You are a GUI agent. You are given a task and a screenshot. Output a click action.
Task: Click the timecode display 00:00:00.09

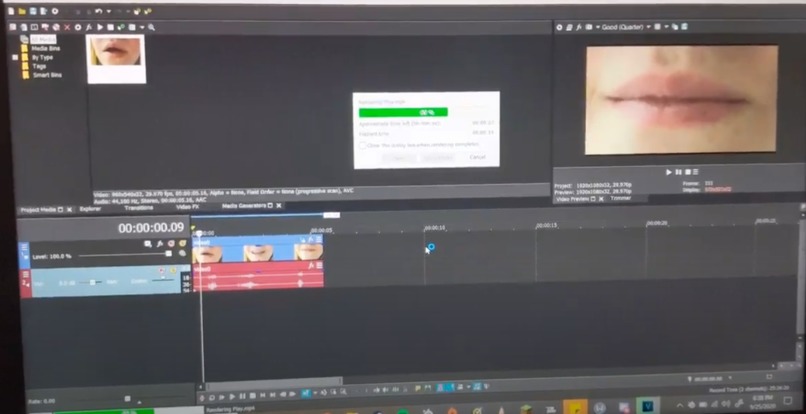[x=151, y=228]
